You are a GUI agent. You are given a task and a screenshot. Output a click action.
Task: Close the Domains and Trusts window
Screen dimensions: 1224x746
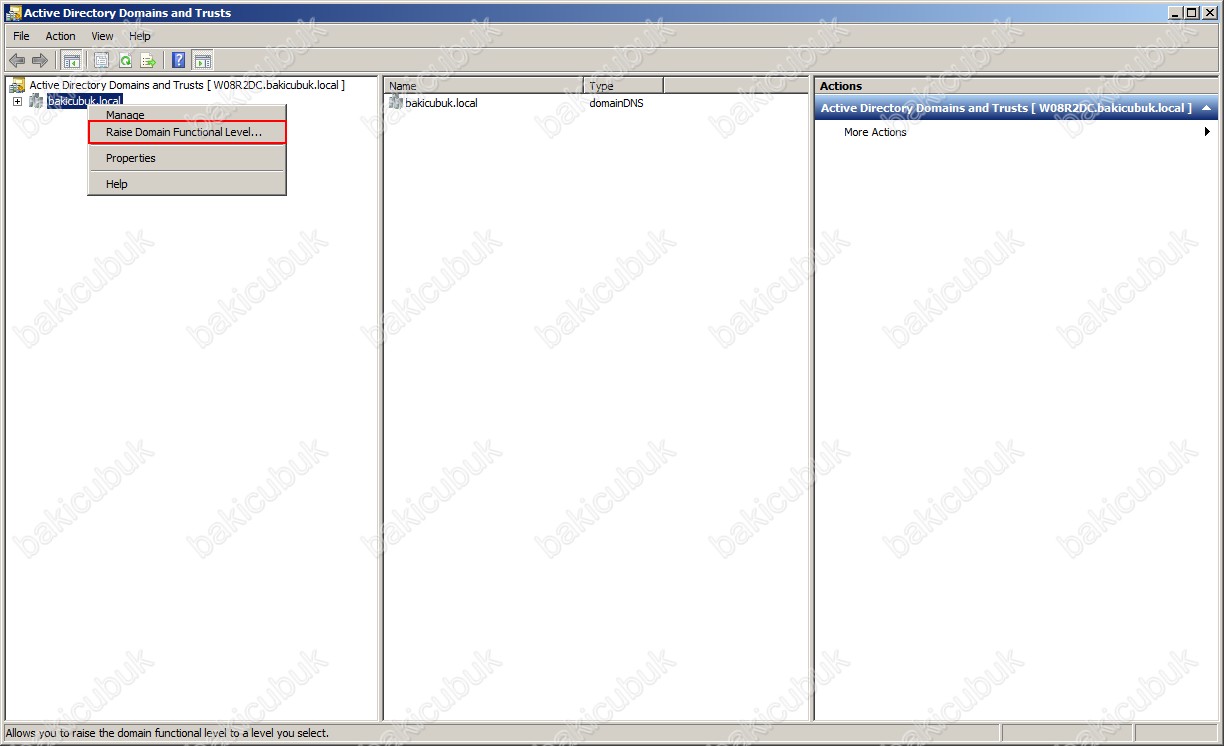(1210, 13)
